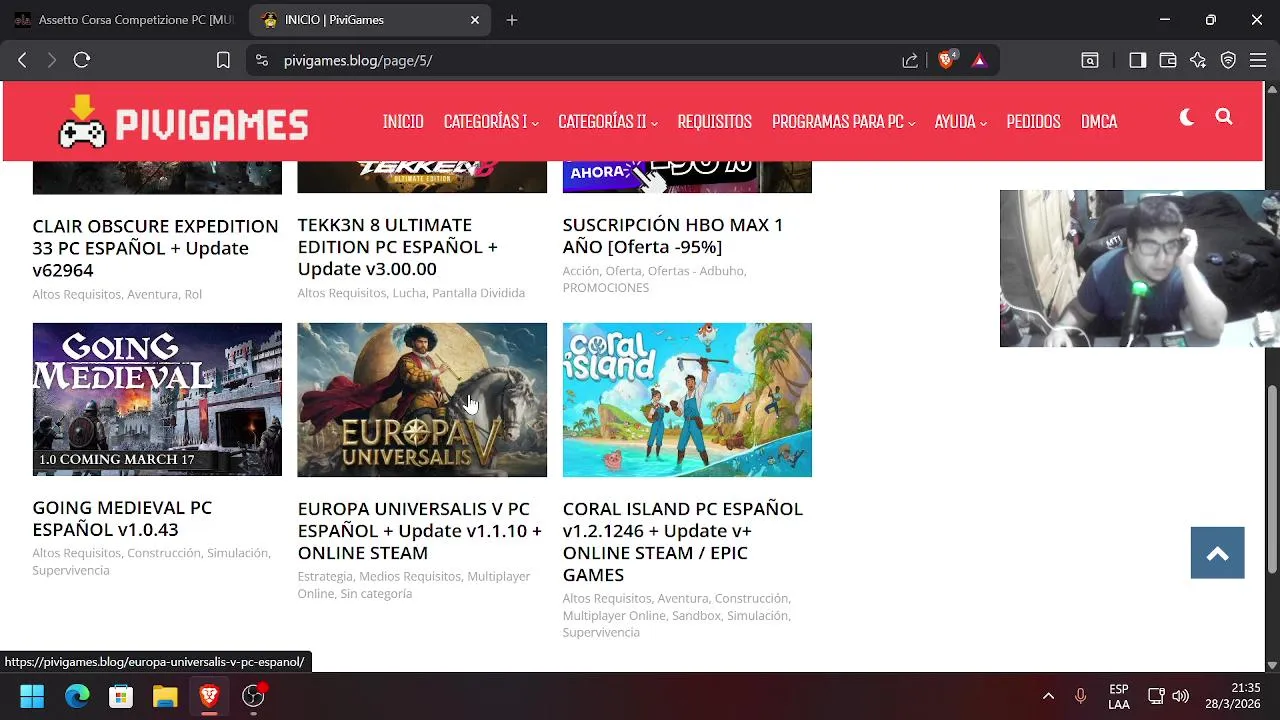This screenshot has width=1280, height=720.
Task: Open DMCA menu item
Action: pos(1099,121)
